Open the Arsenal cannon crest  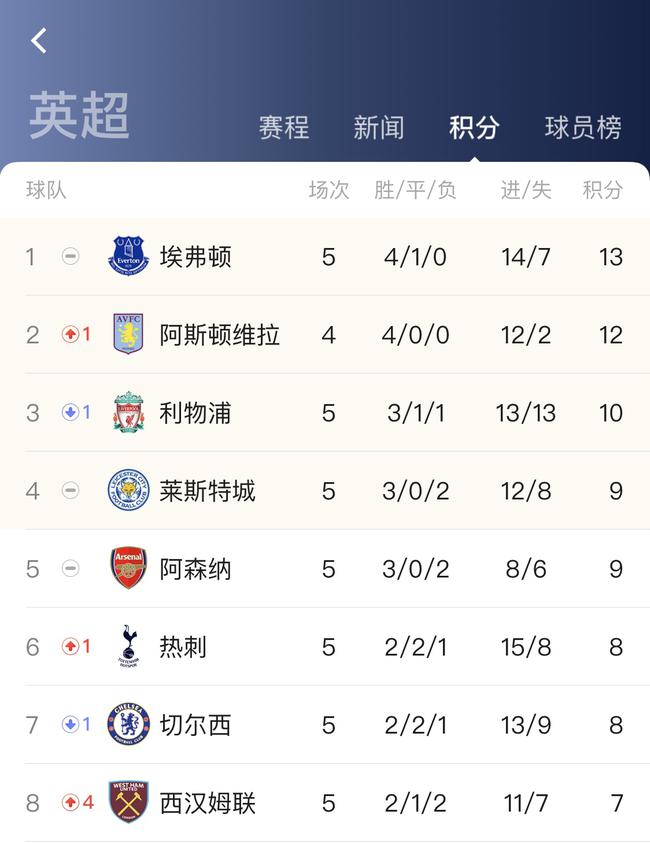coord(128,568)
